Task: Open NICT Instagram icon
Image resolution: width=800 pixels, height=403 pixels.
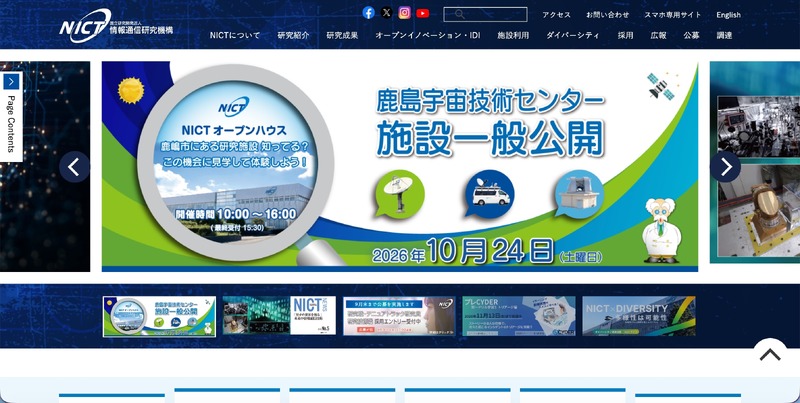Action: 405,13
